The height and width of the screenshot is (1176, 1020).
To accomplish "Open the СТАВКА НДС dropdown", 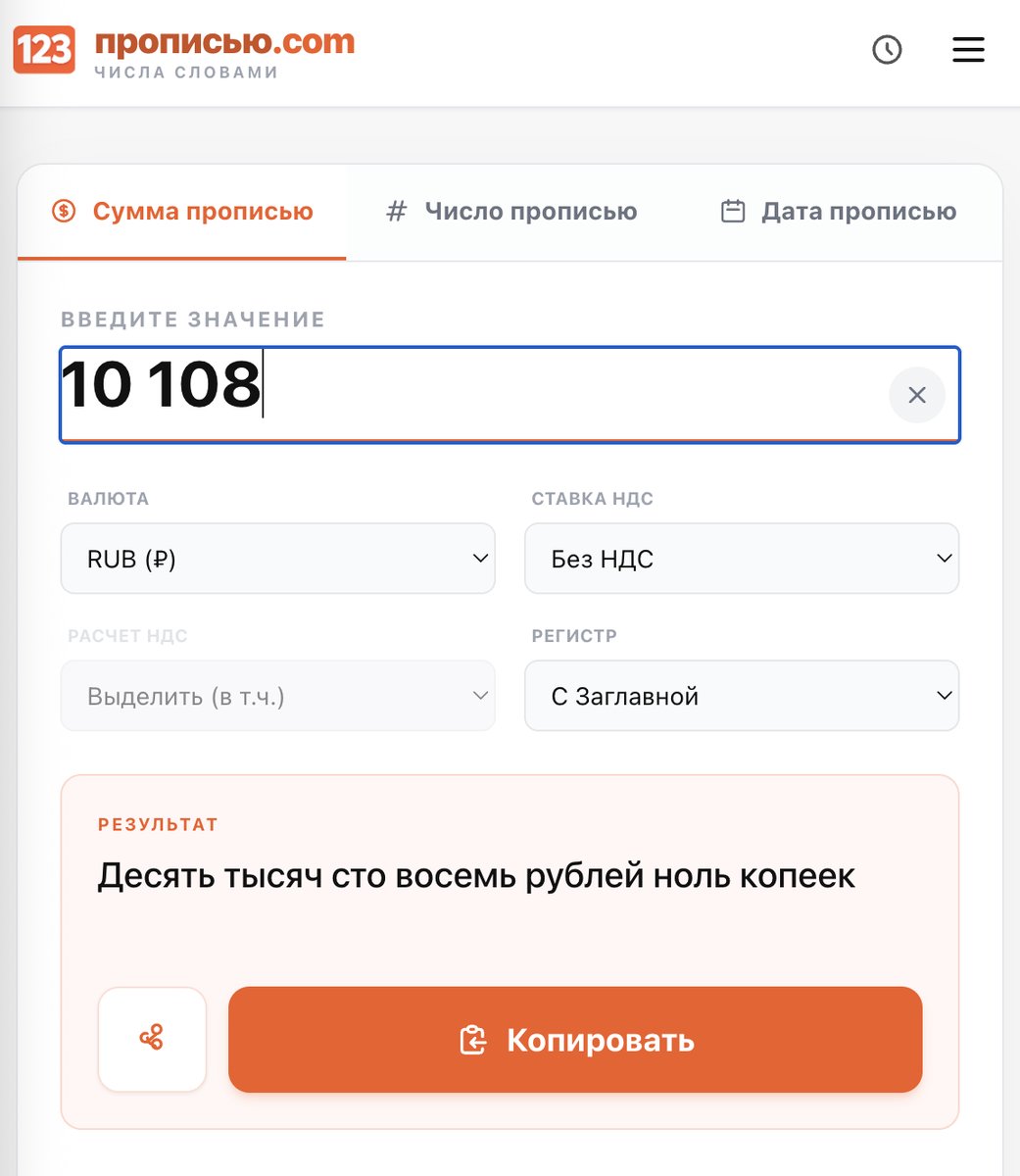I will 742,559.
